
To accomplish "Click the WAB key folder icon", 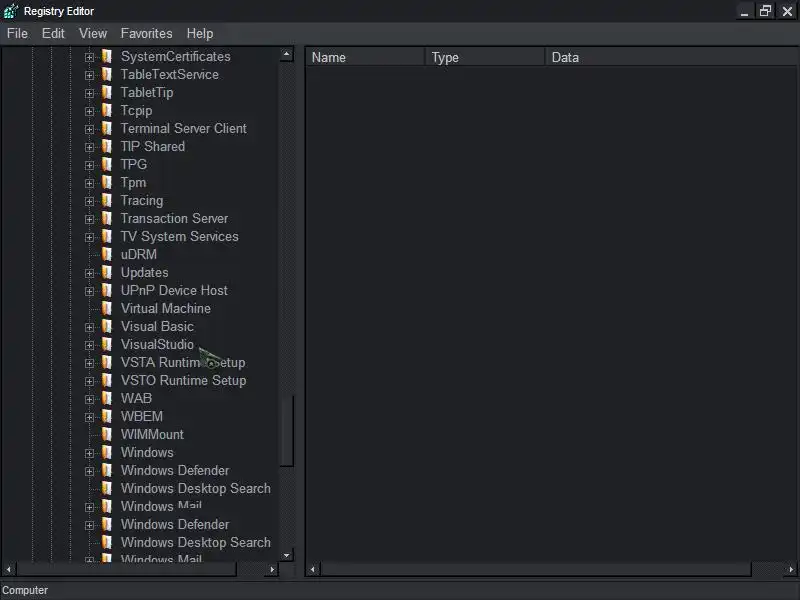I will 107,398.
